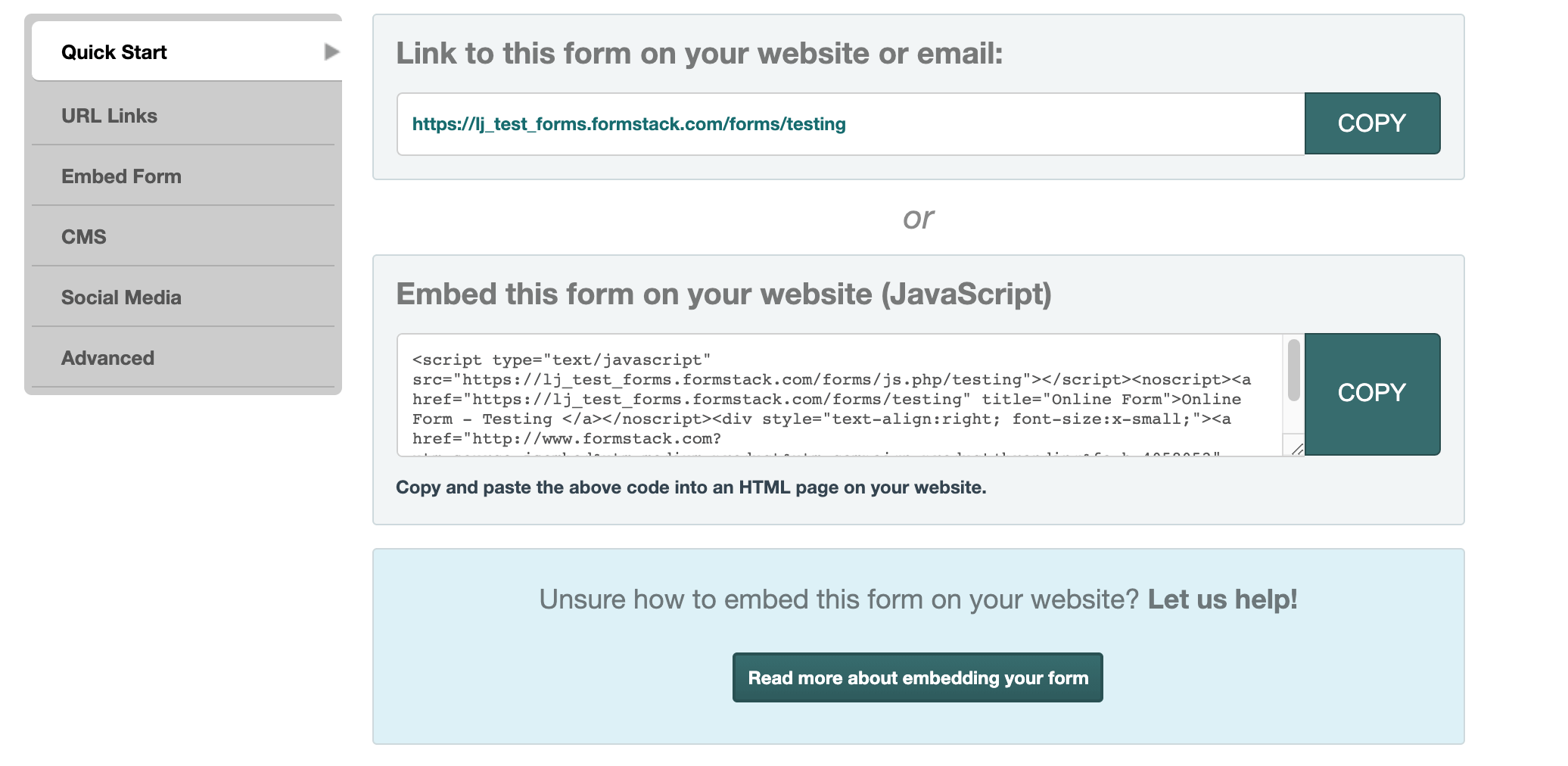The width and height of the screenshot is (1568, 766).
Task: Switch to the CMS section
Action: (86, 236)
